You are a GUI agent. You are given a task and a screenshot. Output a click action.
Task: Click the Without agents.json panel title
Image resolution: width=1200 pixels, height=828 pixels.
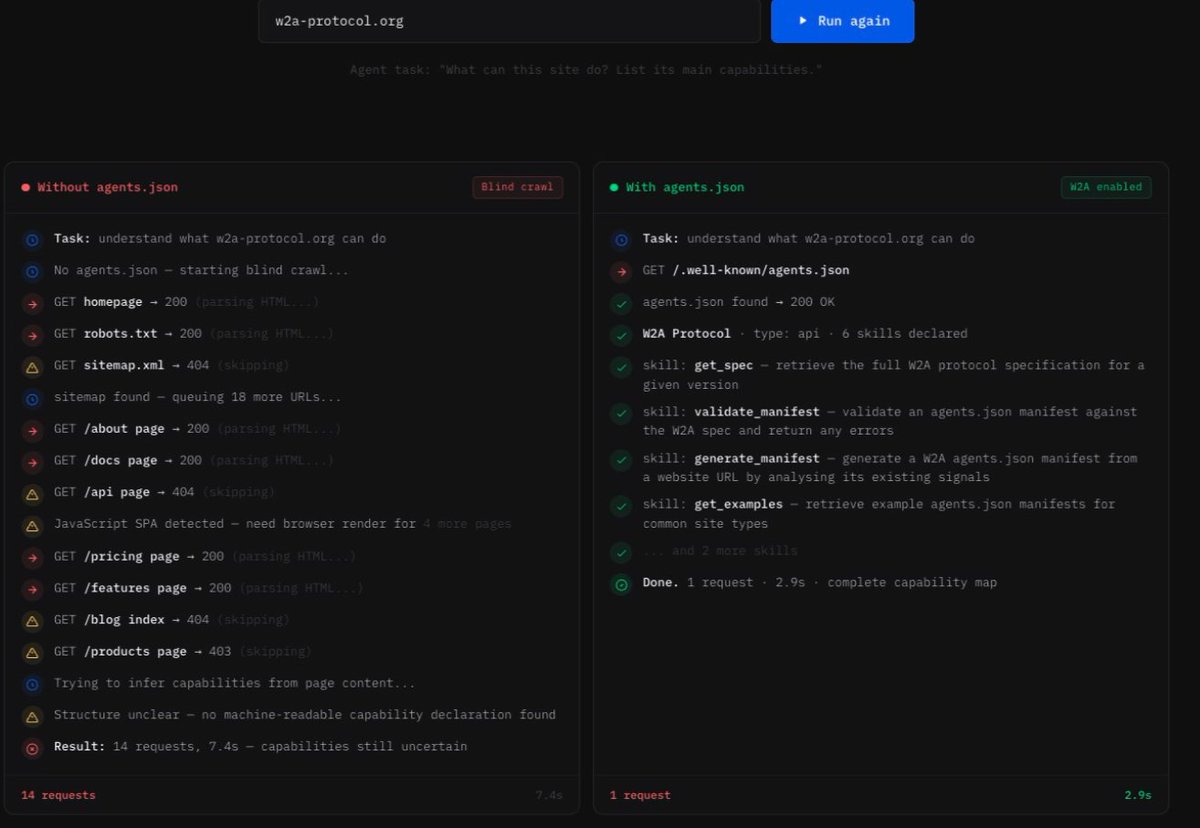(x=108, y=187)
